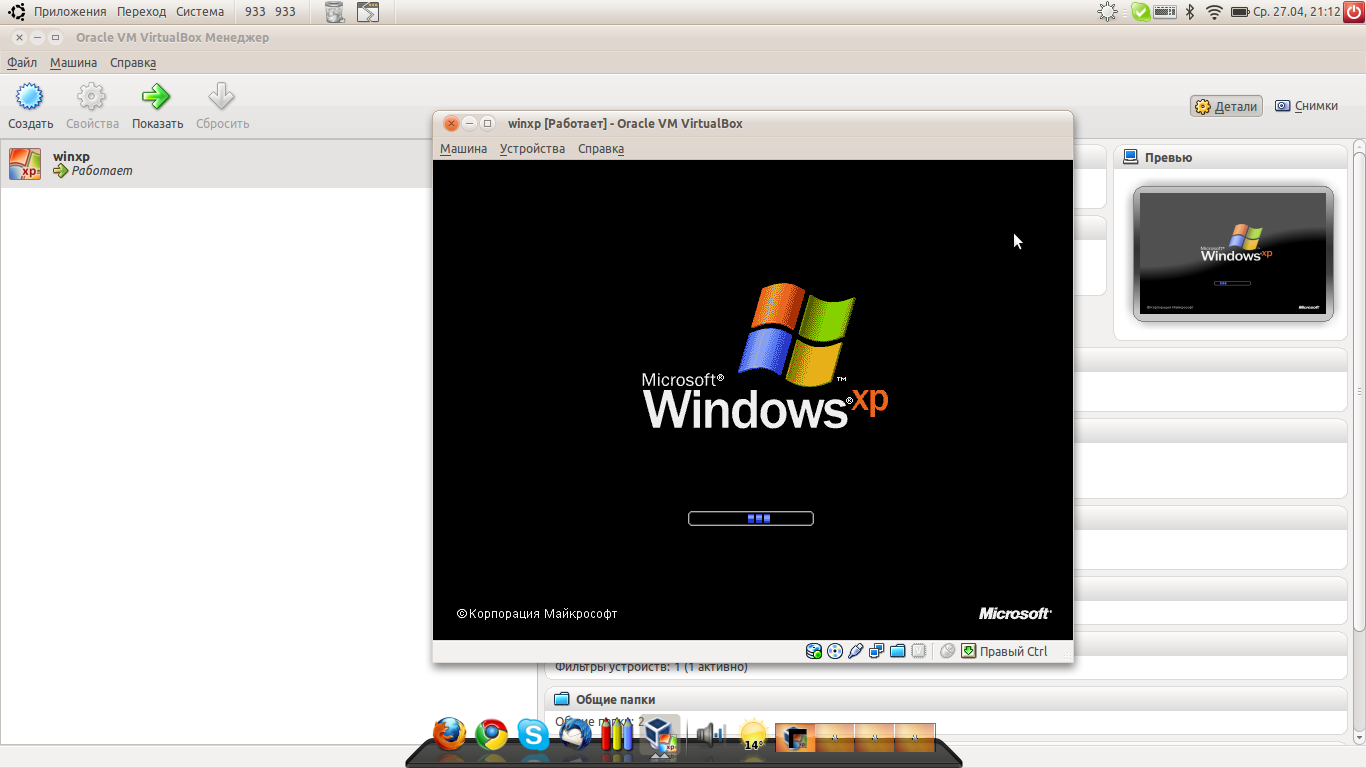Click the battery indicator in top panel
The height and width of the screenshot is (768, 1366).
coord(1240,12)
